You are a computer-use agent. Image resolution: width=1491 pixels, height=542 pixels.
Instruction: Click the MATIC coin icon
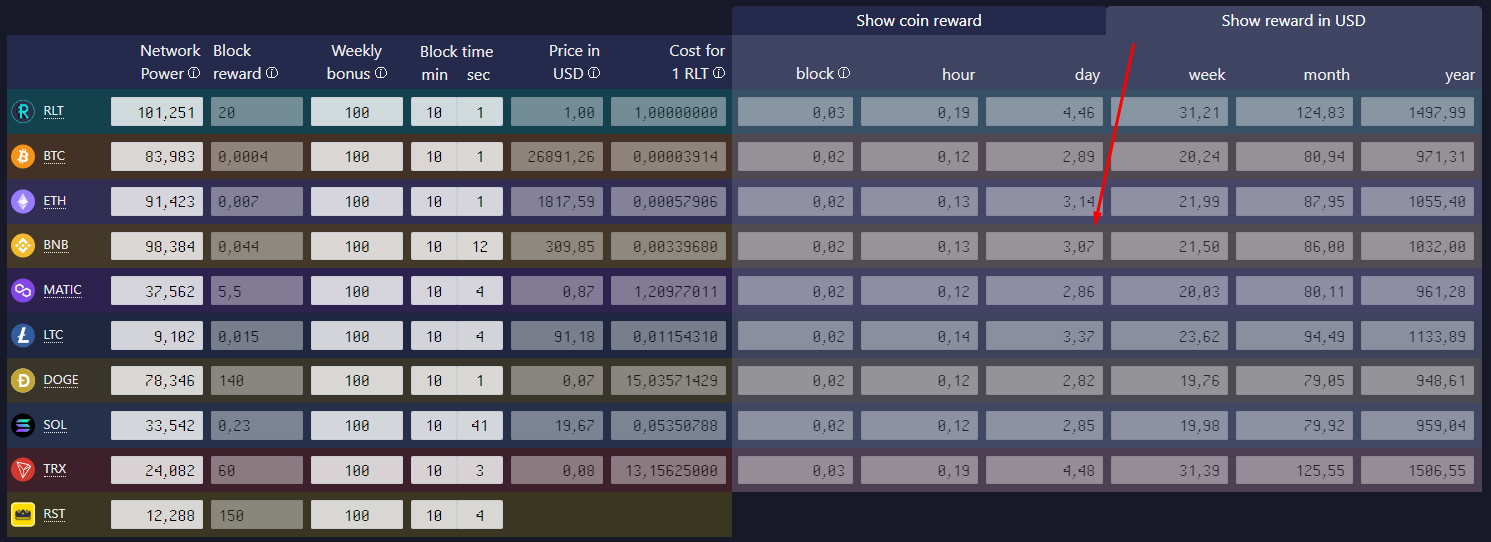click(x=22, y=290)
